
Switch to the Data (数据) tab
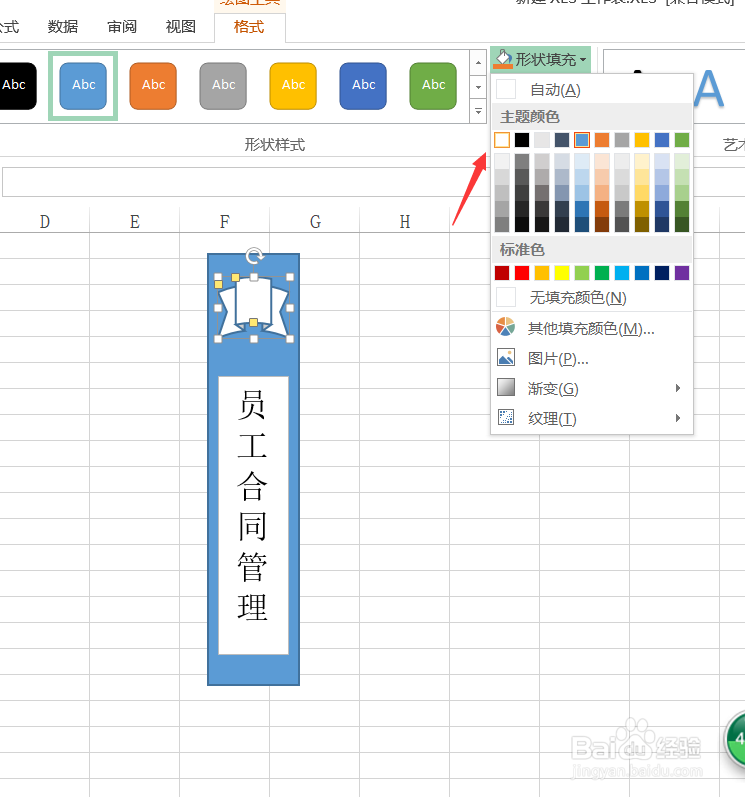point(63,26)
